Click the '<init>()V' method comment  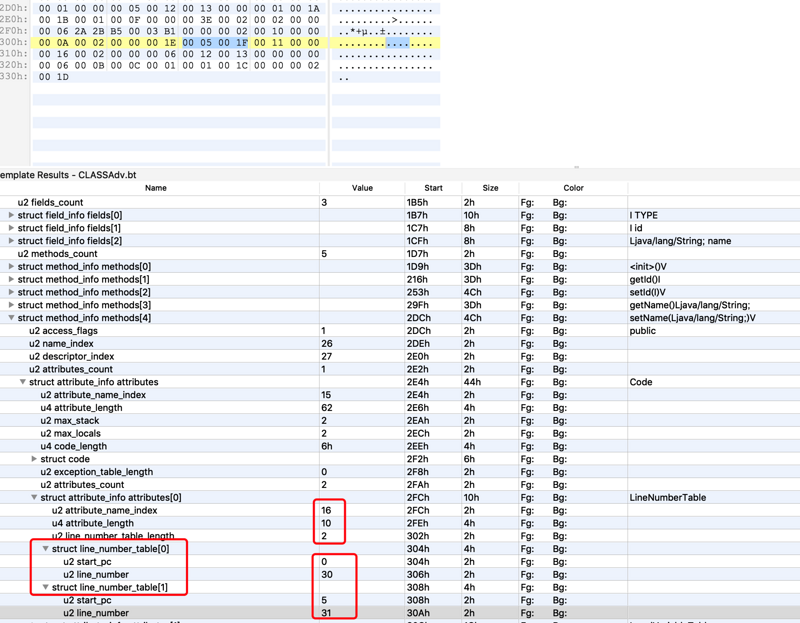[648, 266]
